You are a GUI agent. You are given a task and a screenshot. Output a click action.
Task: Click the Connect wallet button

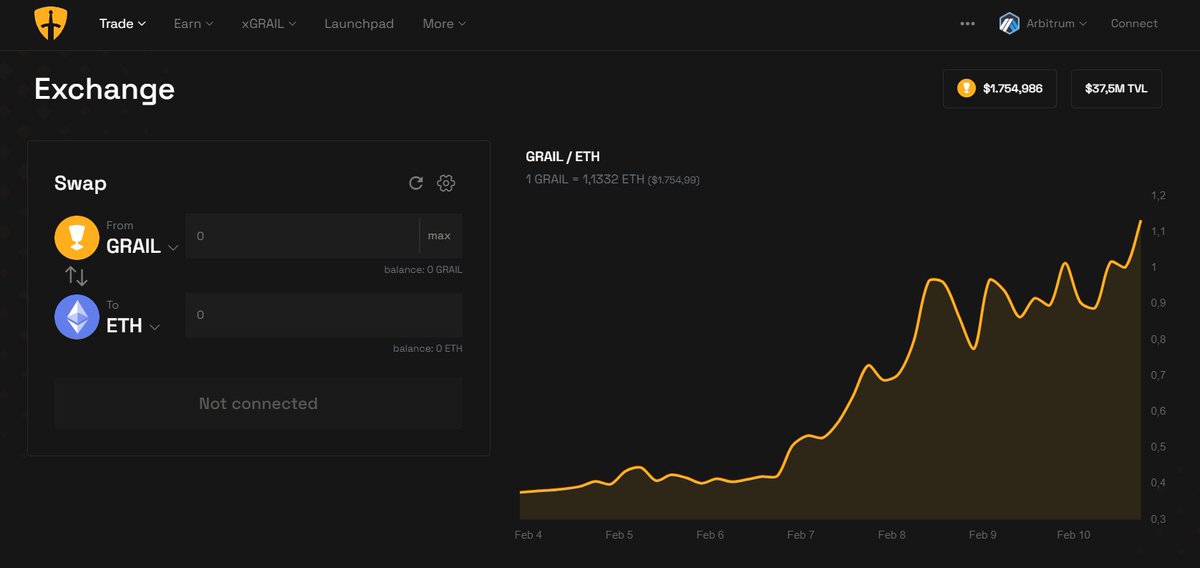click(x=1134, y=23)
